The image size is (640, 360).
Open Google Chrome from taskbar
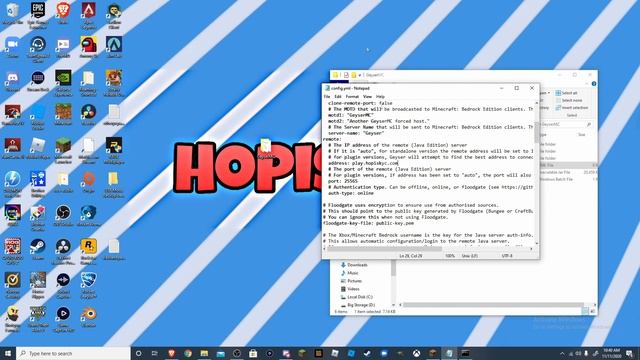tap(188, 353)
